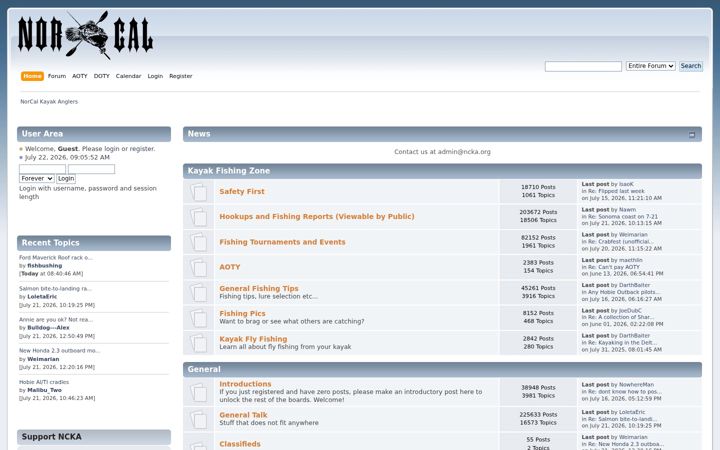Click the NorCal kayak fish logo
This screenshot has width=720, height=450.
(x=85, y=35)
